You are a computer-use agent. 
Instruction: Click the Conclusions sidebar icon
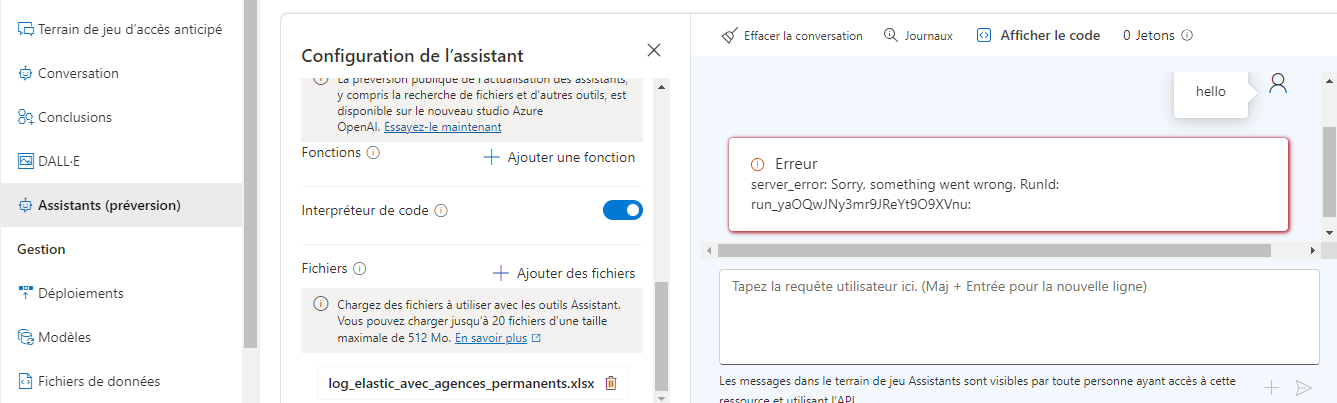point(25,117)
